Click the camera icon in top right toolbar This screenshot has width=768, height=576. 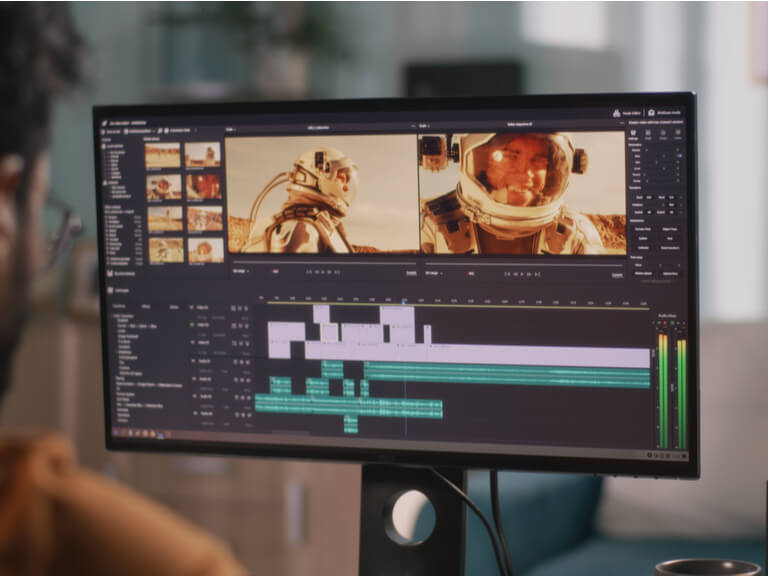651,114
